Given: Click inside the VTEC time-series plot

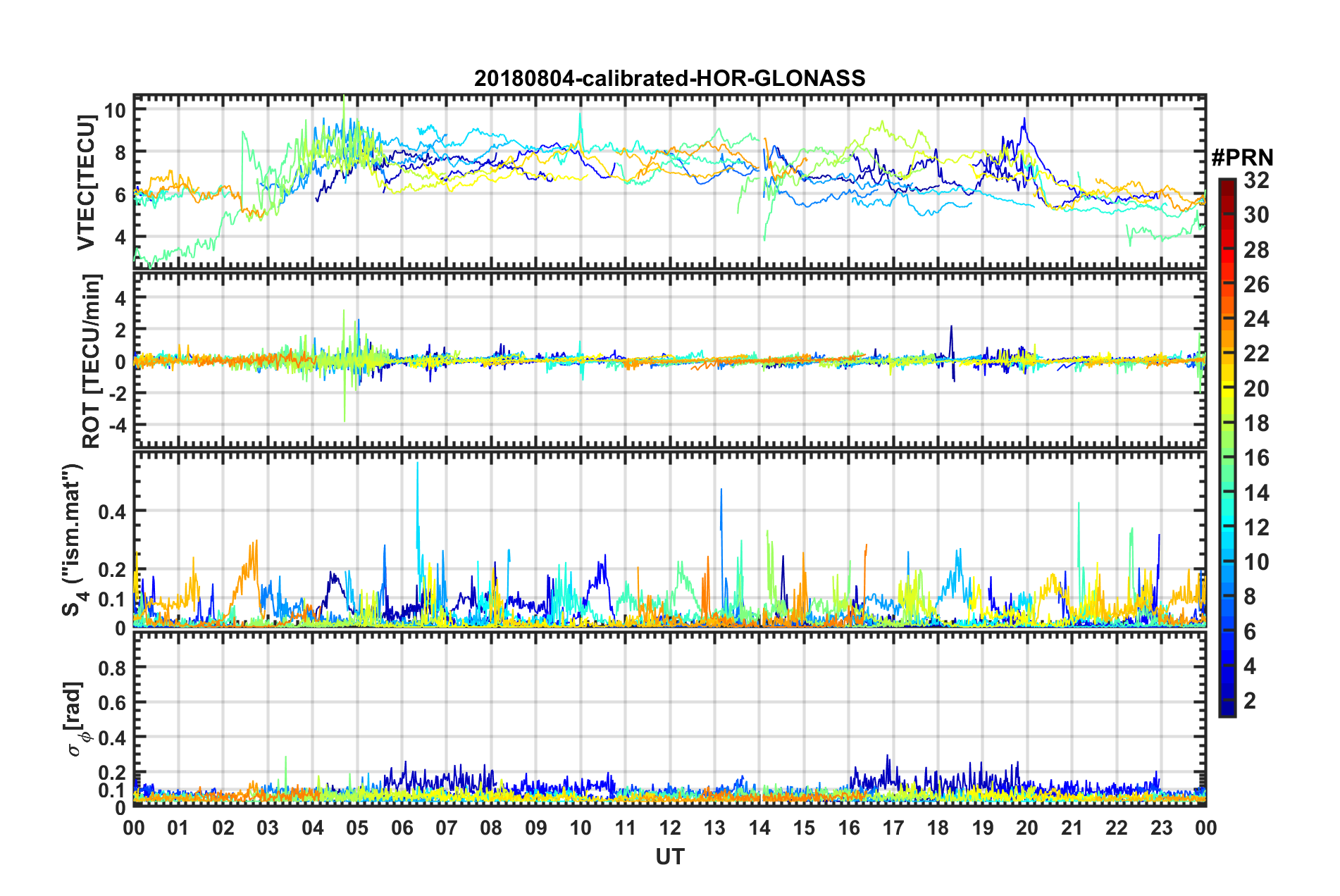Looking at the screenshot, I should tap(669, 181).
